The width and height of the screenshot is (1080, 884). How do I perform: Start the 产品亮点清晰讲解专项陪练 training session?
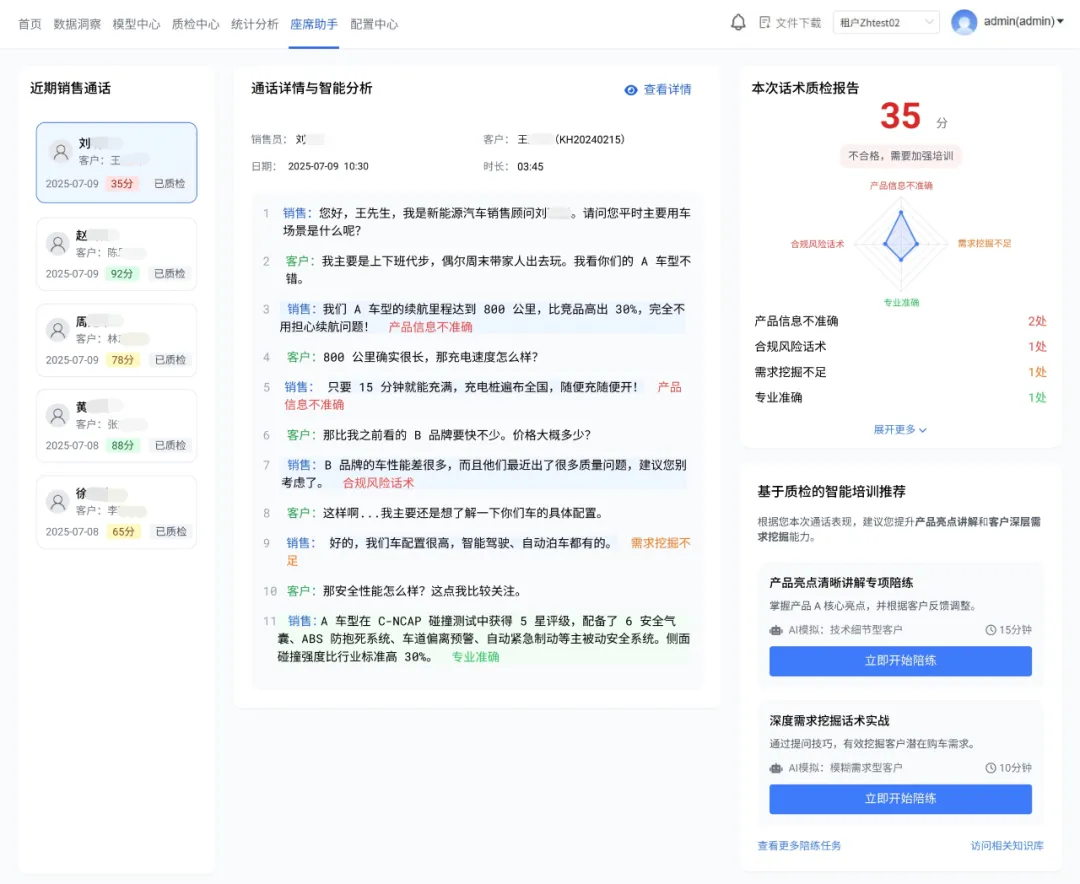coord(900,661)
